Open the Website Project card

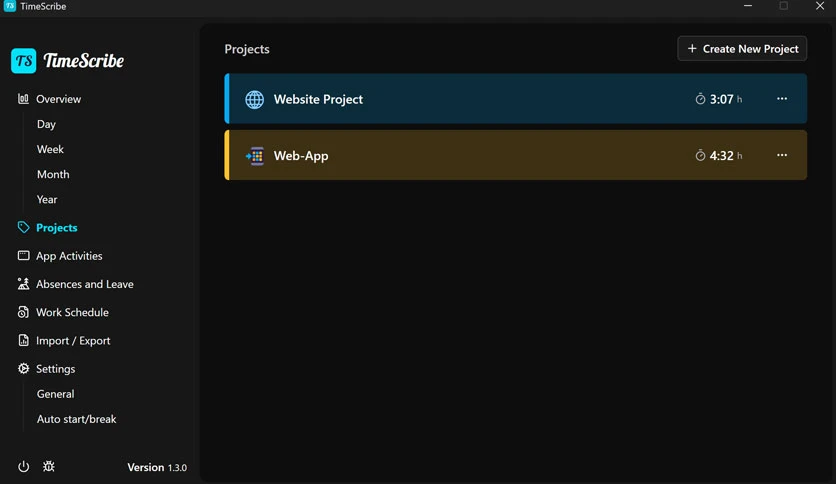(x=516, y=99)
